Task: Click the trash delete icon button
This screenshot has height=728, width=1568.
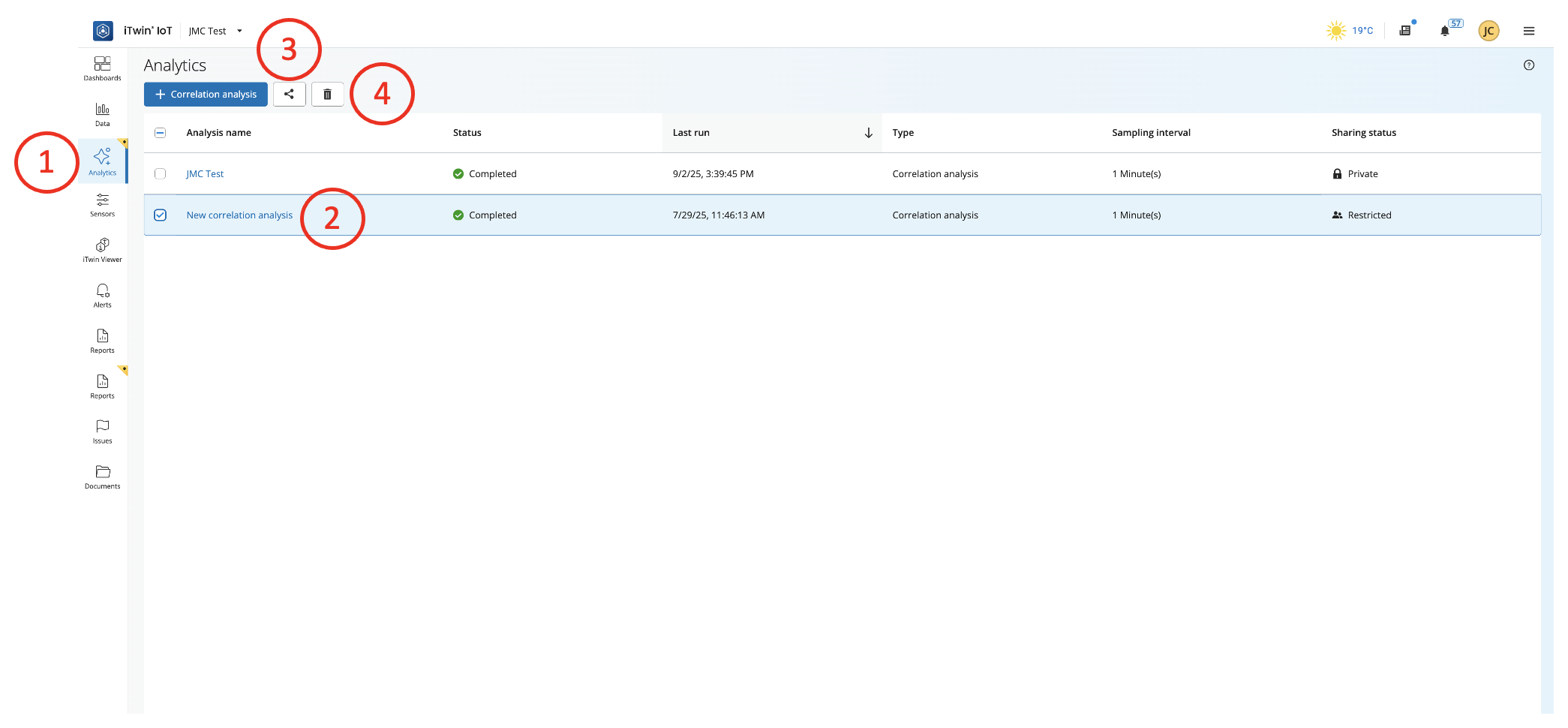Action: [327, 95]
